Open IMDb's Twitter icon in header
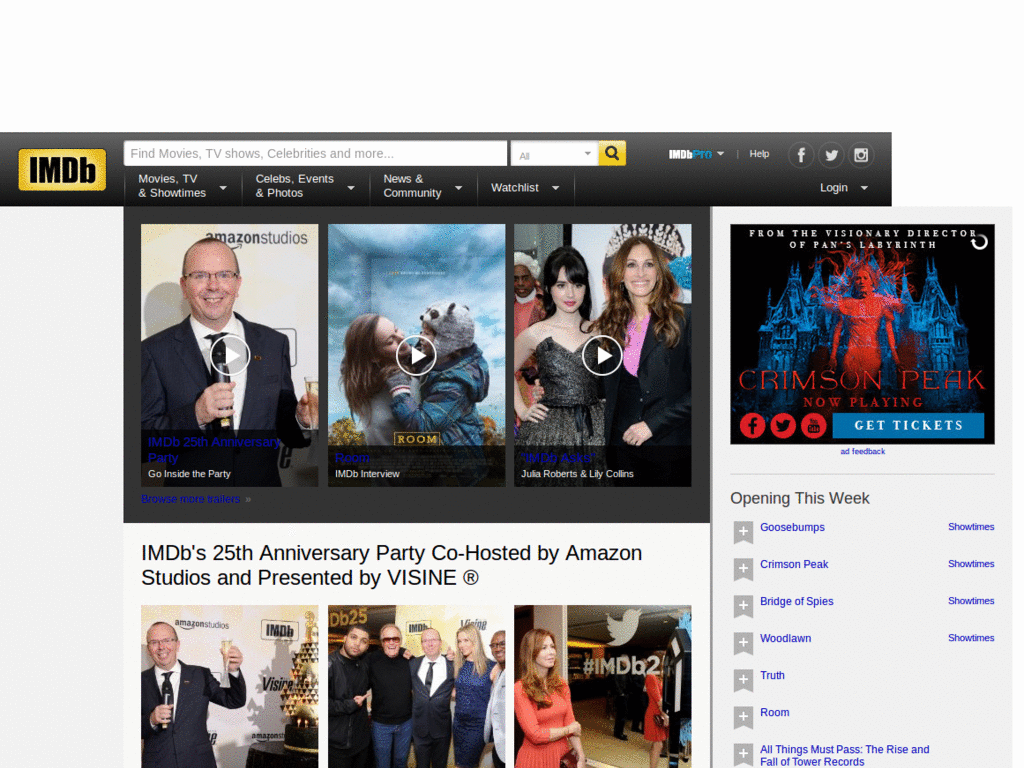1024x768 pixels. (831, 155)
